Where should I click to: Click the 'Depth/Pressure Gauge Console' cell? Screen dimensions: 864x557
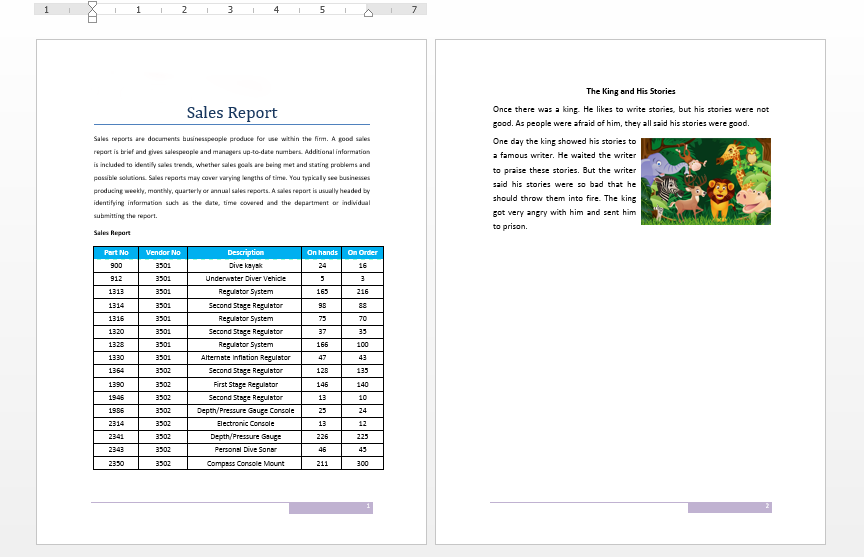[245, 410]
